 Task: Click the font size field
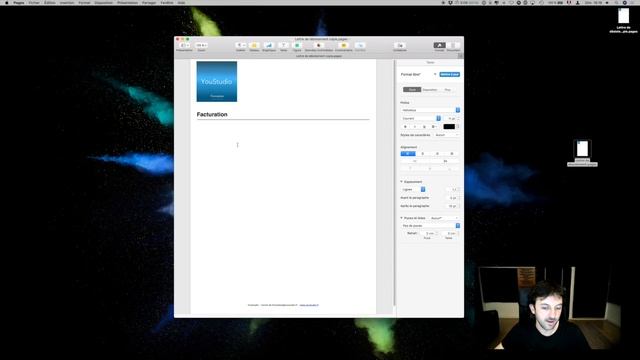pyautogui.click(x=451, y=118)
